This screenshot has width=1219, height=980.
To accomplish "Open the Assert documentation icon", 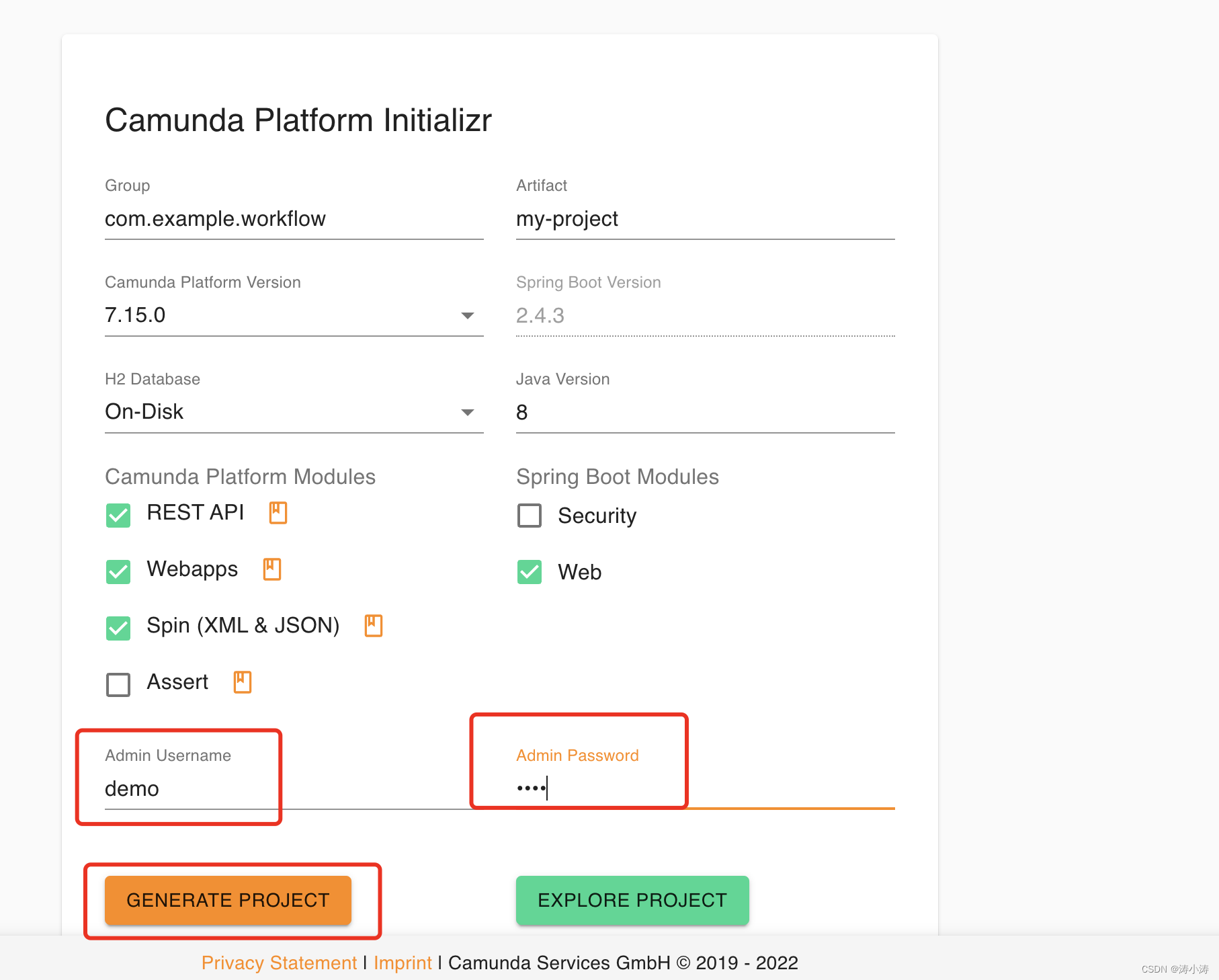I will [x=243, y=682].
